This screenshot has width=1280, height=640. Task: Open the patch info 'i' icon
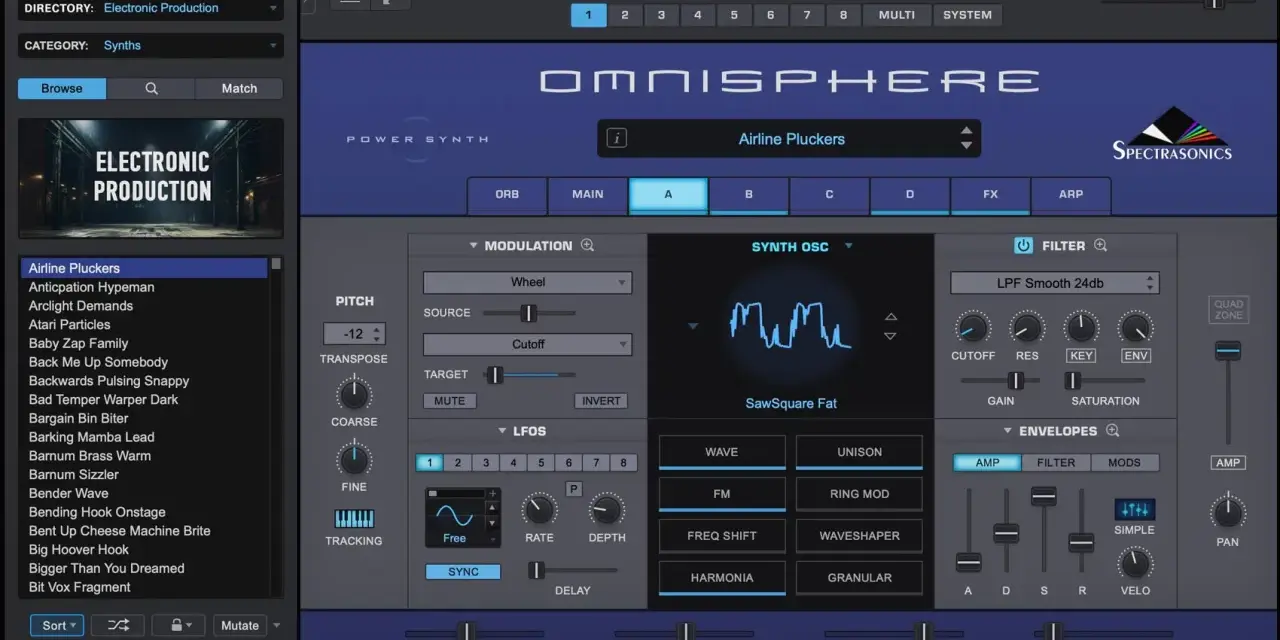[617, 139]
